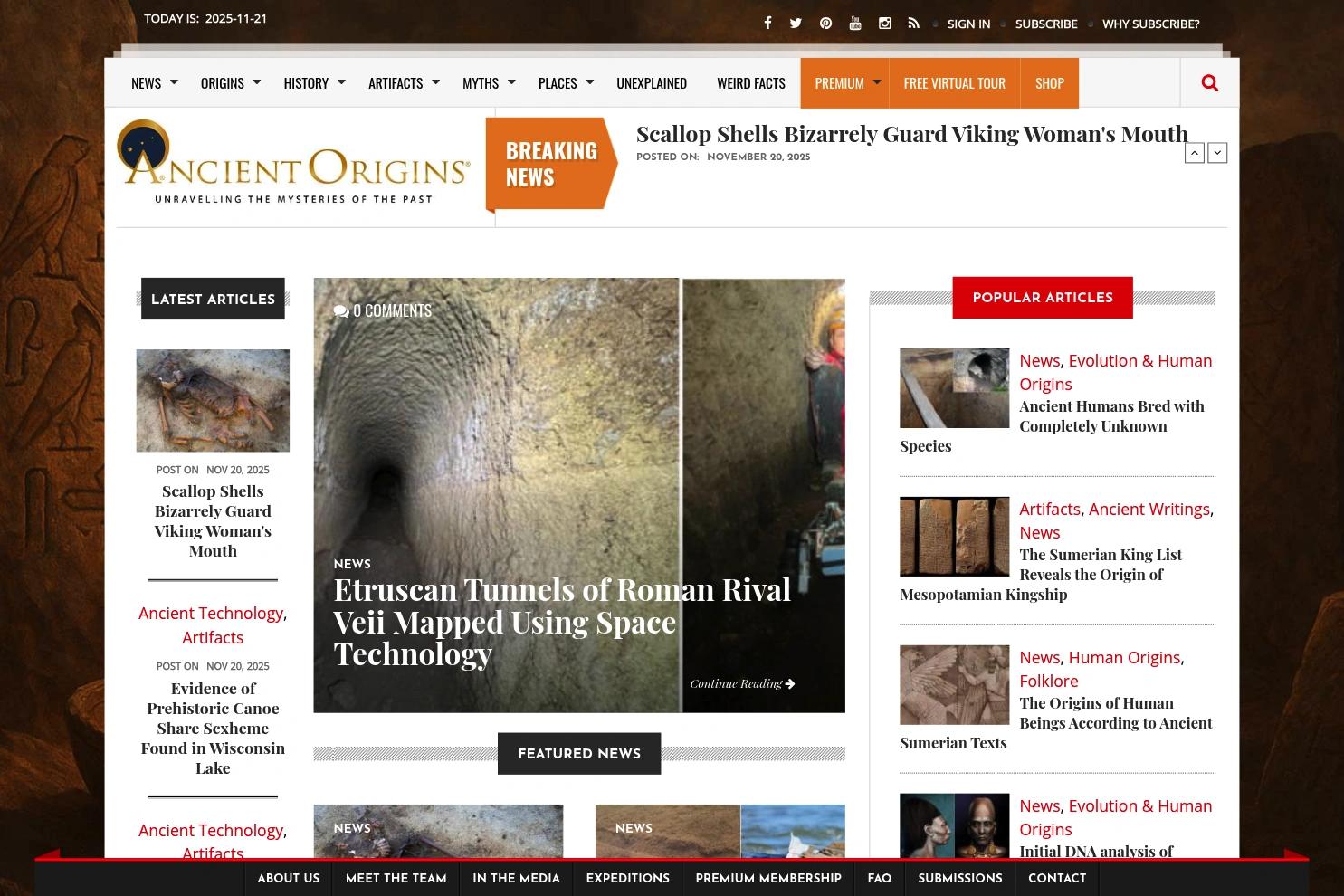Open Origins of Human Beings article title
The width and height of the screenshot is (1344, 896).
[1056, 723]
